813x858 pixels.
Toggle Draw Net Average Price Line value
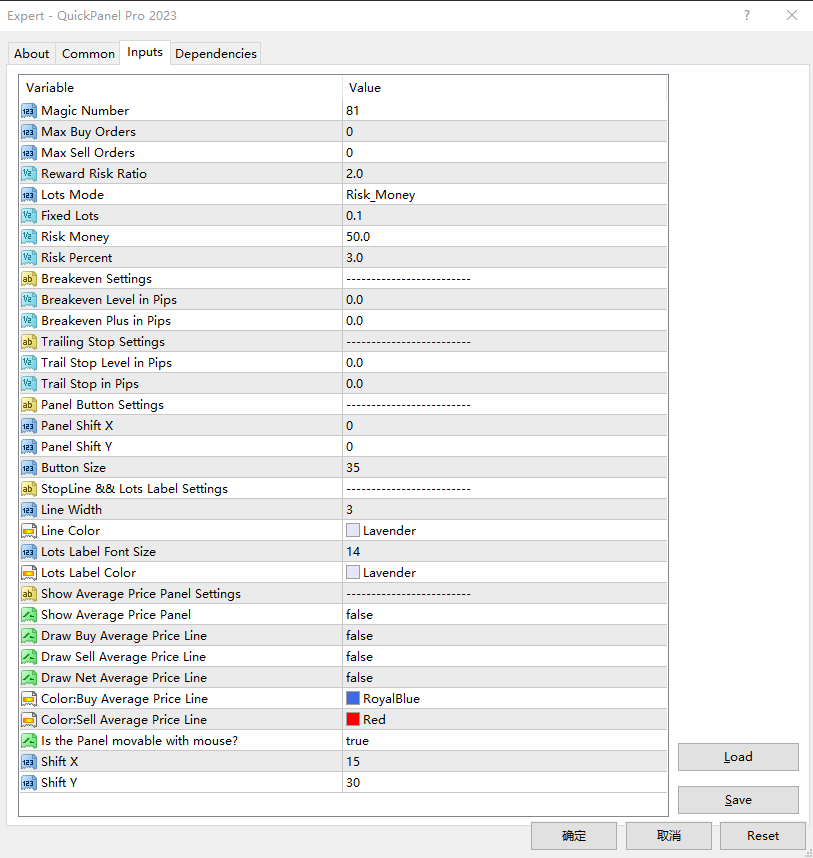(x=504, y=677)
